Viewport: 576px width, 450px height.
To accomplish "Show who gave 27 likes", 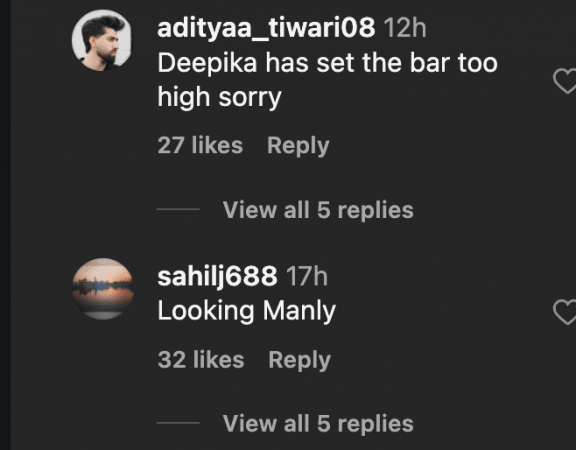I will (200, 145).
